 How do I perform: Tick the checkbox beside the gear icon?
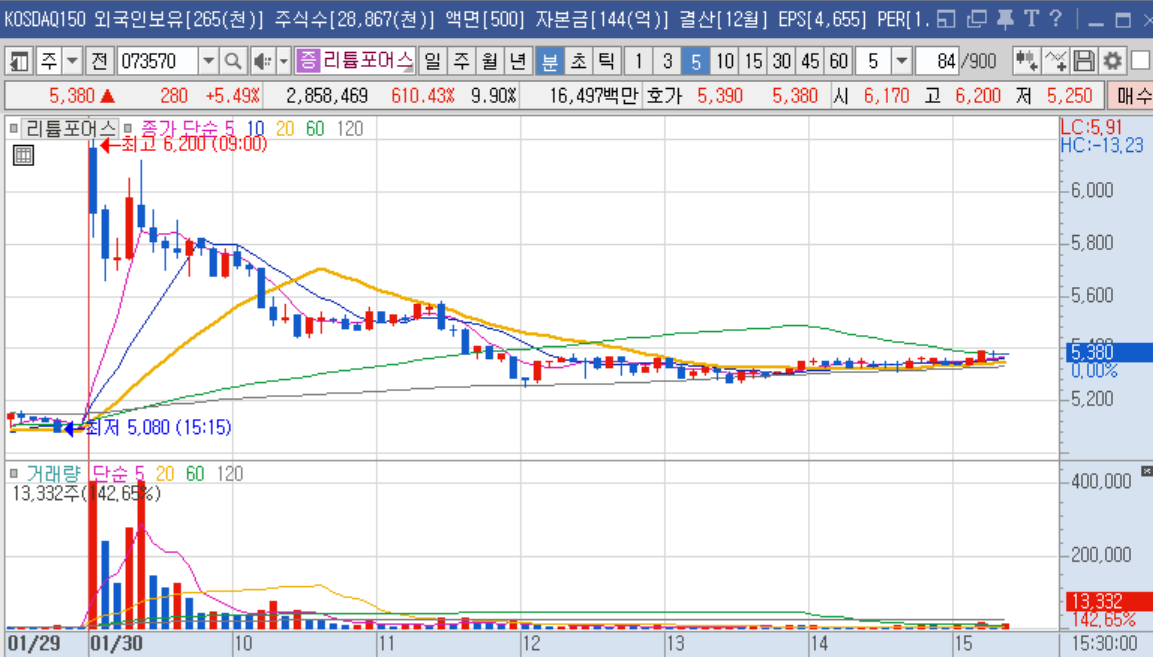[x=1140, y=61]
